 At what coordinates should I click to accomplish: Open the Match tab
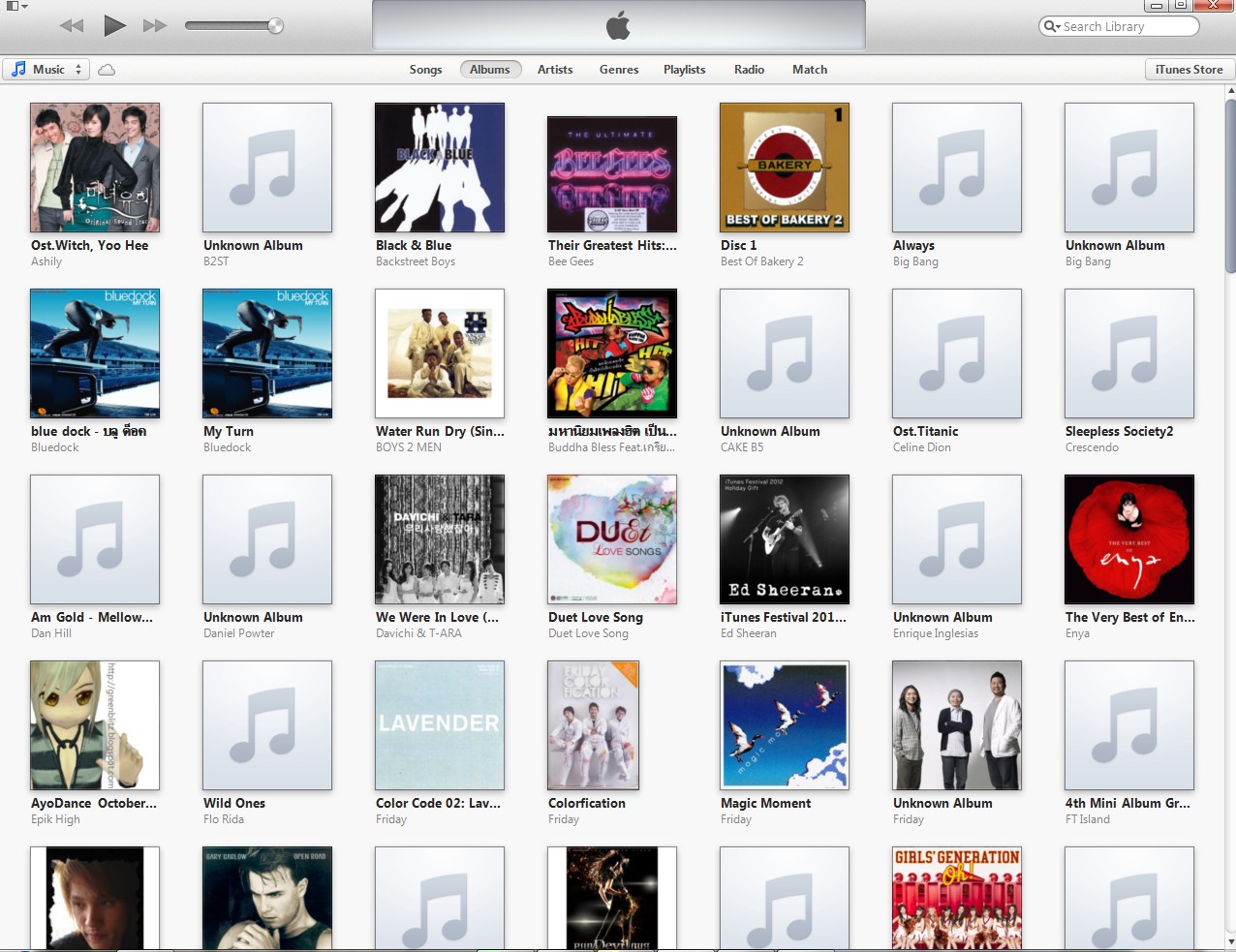[810, 70]
